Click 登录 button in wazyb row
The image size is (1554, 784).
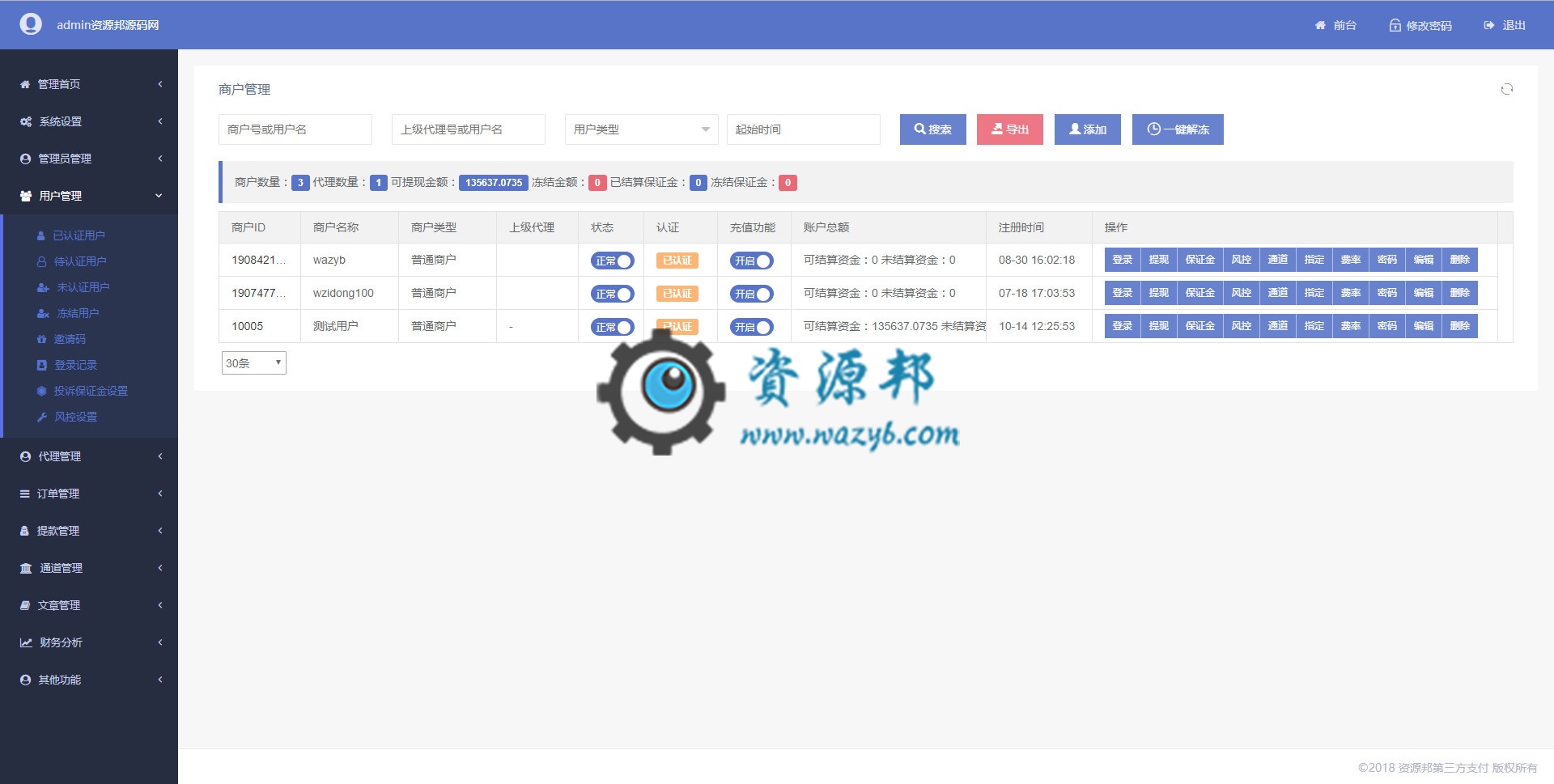coord(1123,260)
